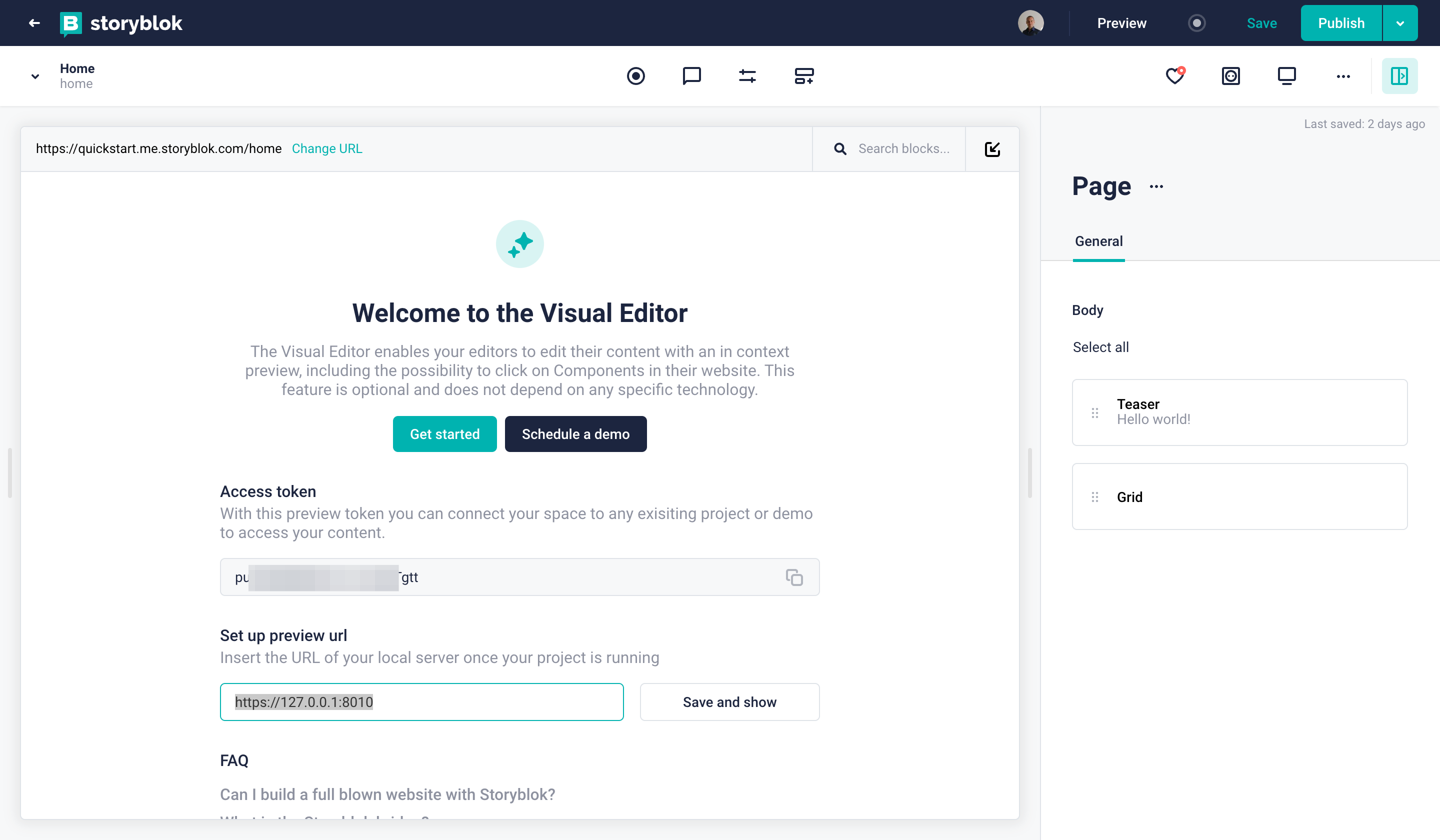Open FAQ question about full blown website
The image size is (1440, 840).
pos(387,794)
